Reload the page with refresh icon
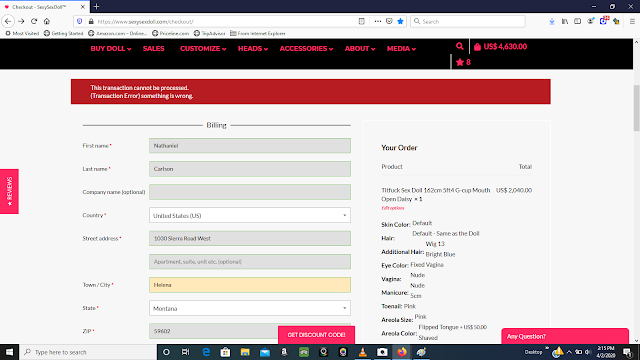Viewport: 640px width, 360px height. pos(34,21)
